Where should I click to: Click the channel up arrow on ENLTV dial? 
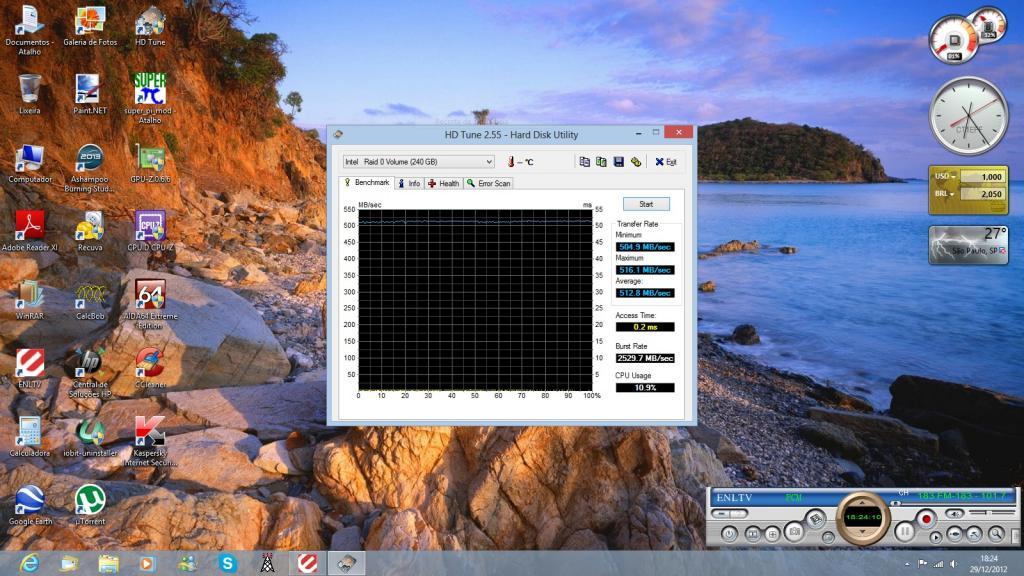tap(863, 502)
